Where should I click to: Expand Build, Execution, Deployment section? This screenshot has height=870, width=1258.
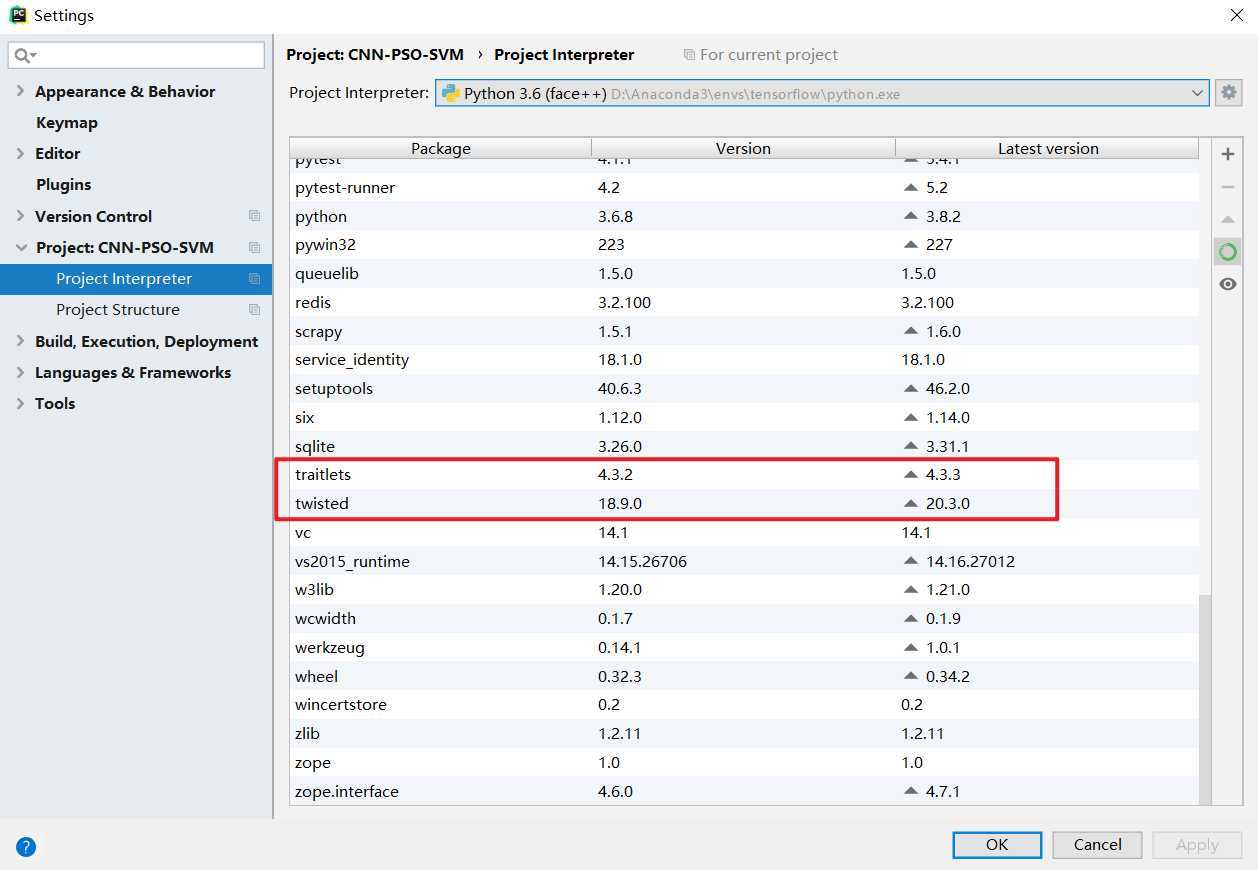(x=20, y=341)
